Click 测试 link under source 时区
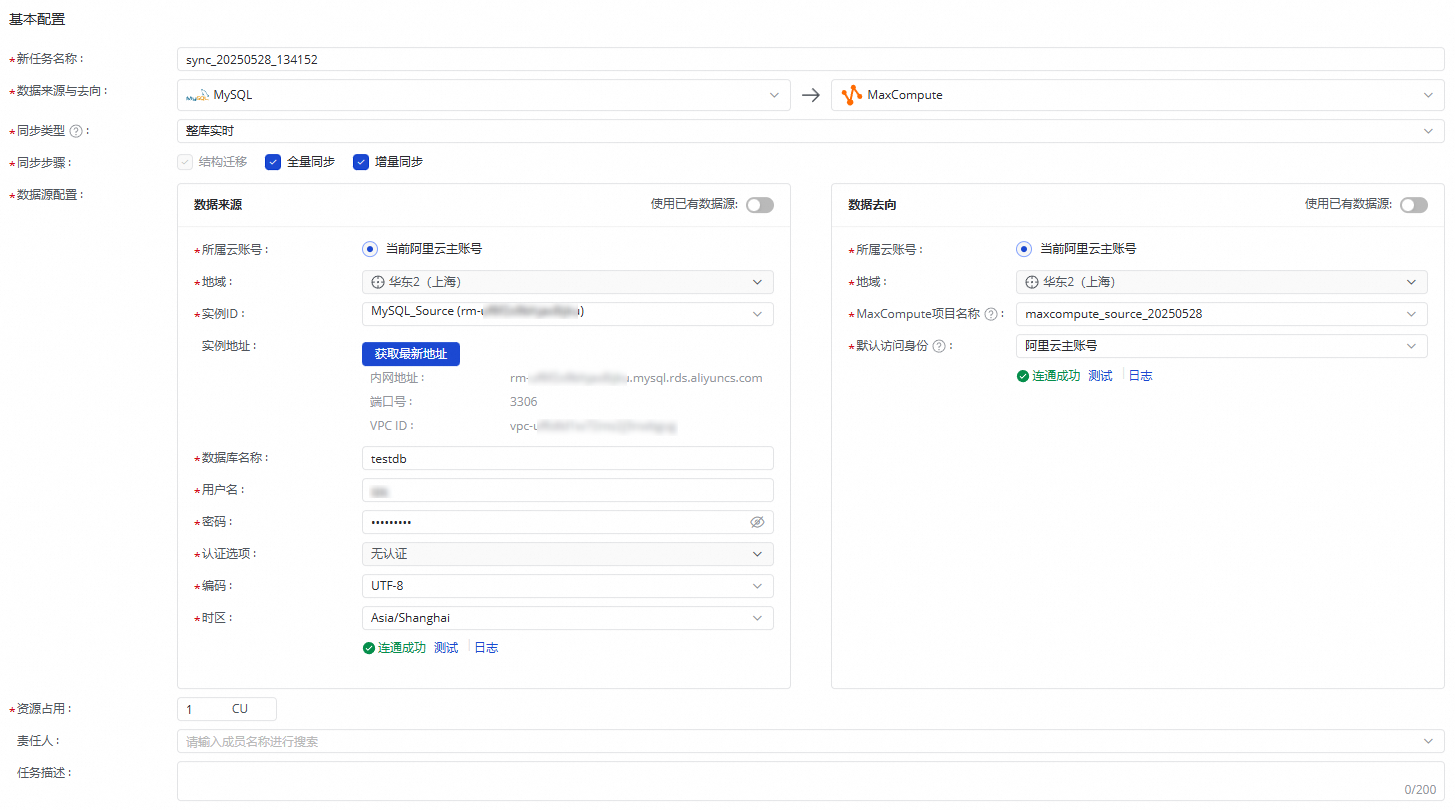Screen dimensions: 1455x810 tap(446, 648)
